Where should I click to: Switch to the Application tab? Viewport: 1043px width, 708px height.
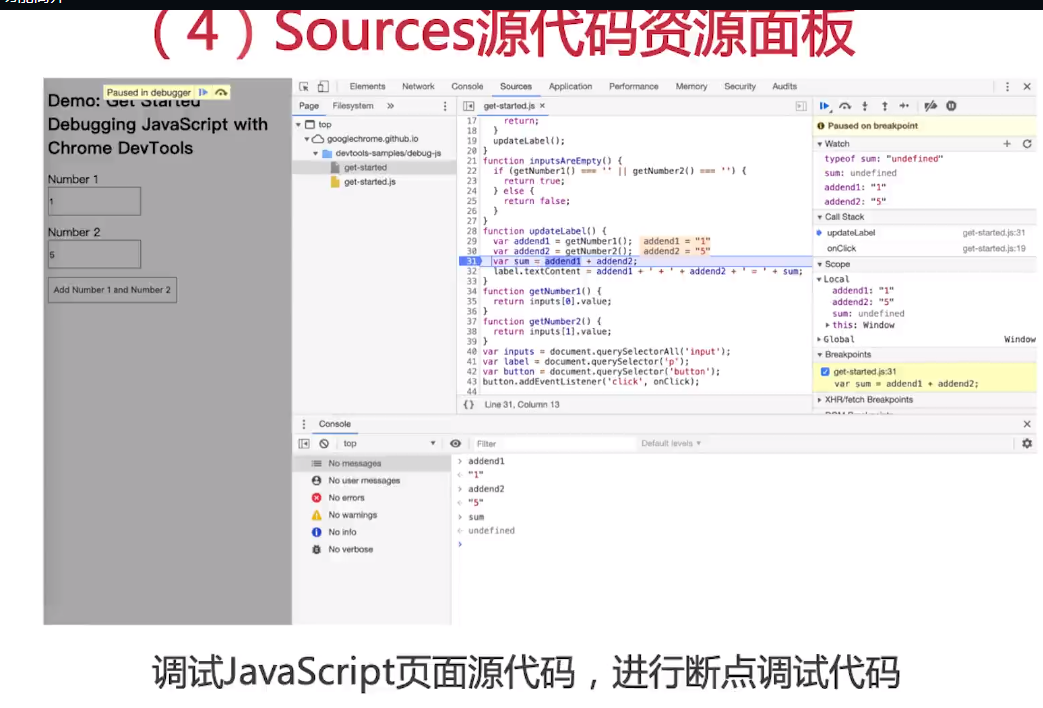pos(570,87)
